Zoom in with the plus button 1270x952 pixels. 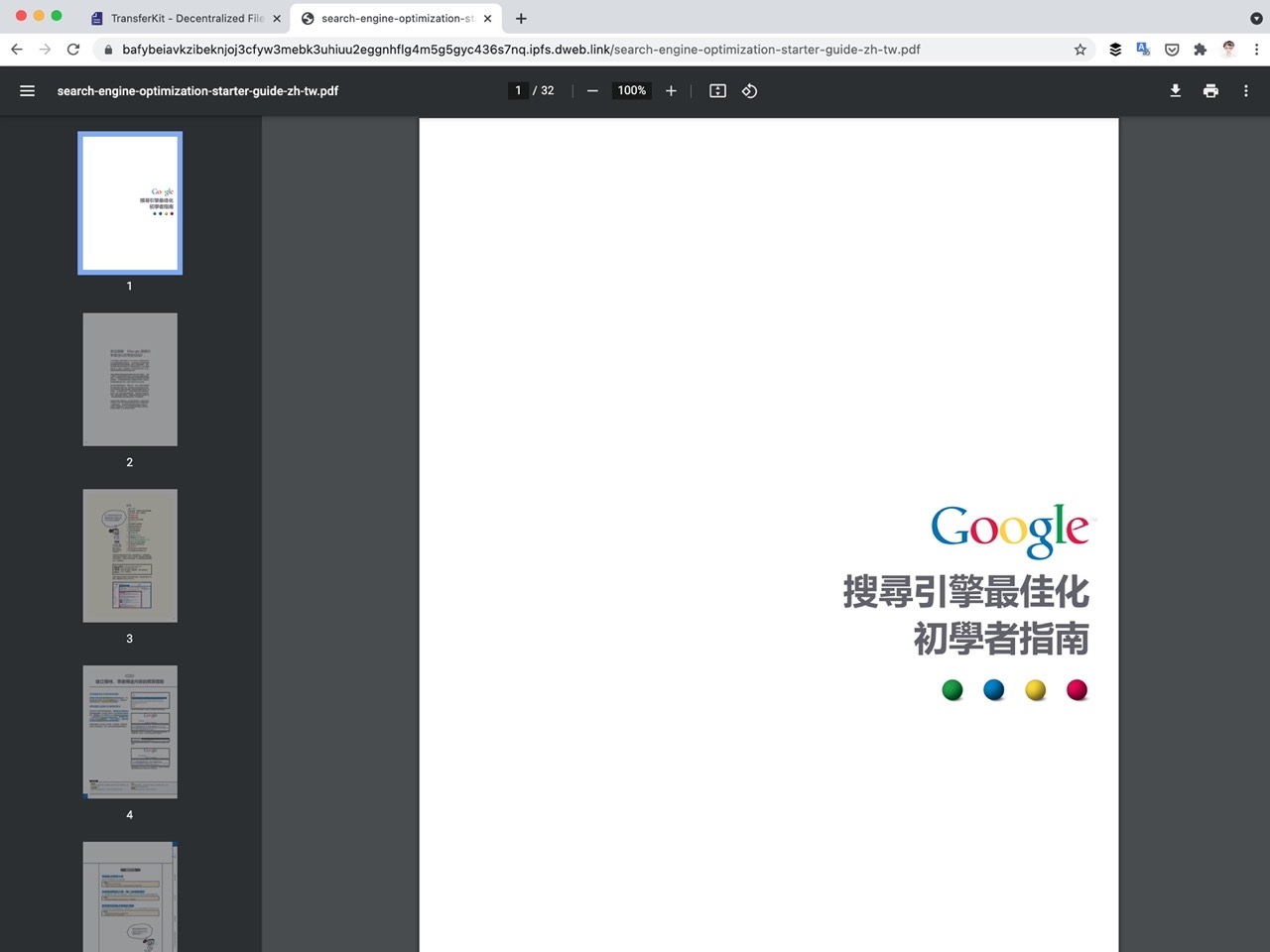point(671,90)
